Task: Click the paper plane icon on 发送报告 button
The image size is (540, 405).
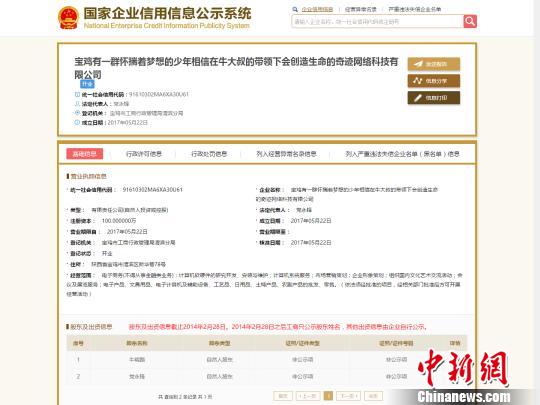Action: coord(418,64)
